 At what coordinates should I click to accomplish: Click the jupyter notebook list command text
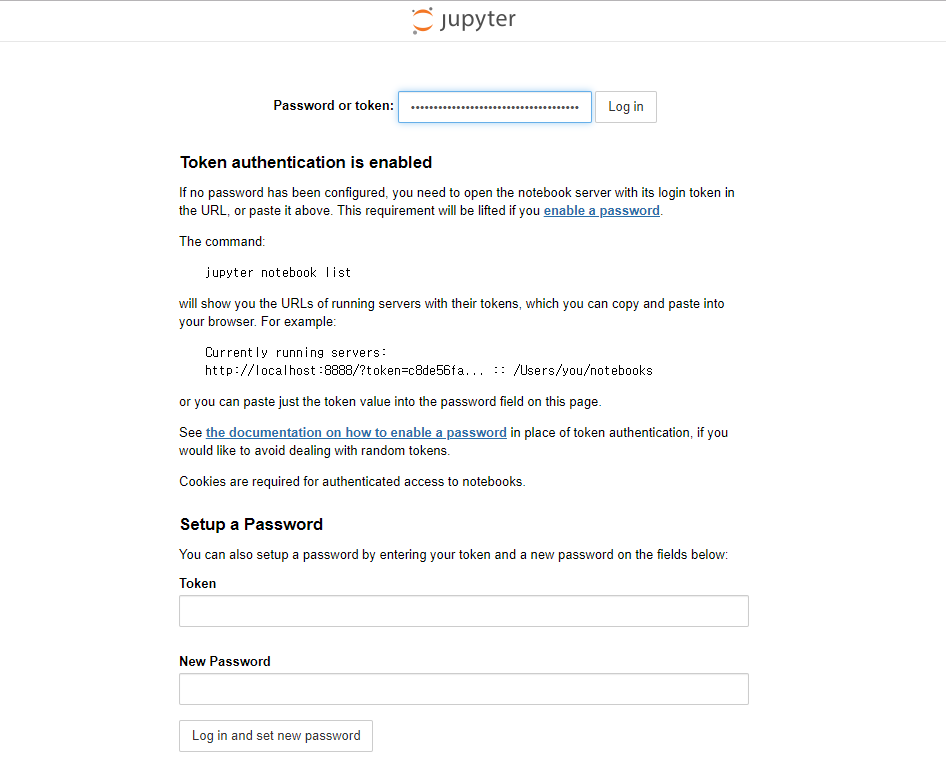point(278,273)
